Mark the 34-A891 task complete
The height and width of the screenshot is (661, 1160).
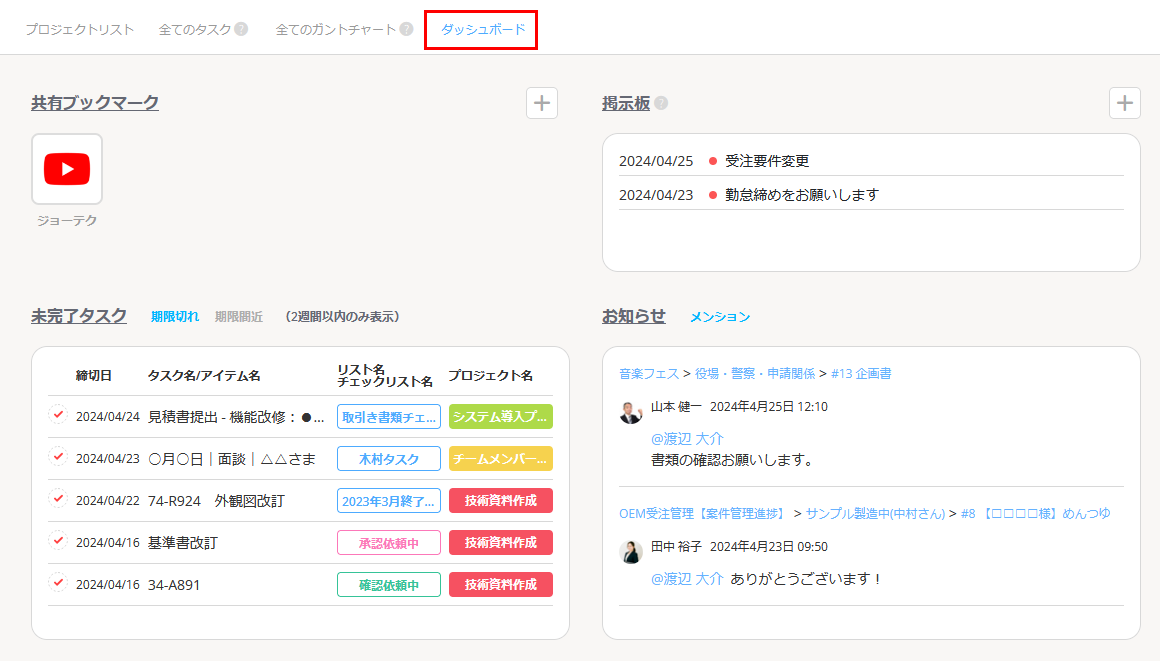[x=57, y=584]
